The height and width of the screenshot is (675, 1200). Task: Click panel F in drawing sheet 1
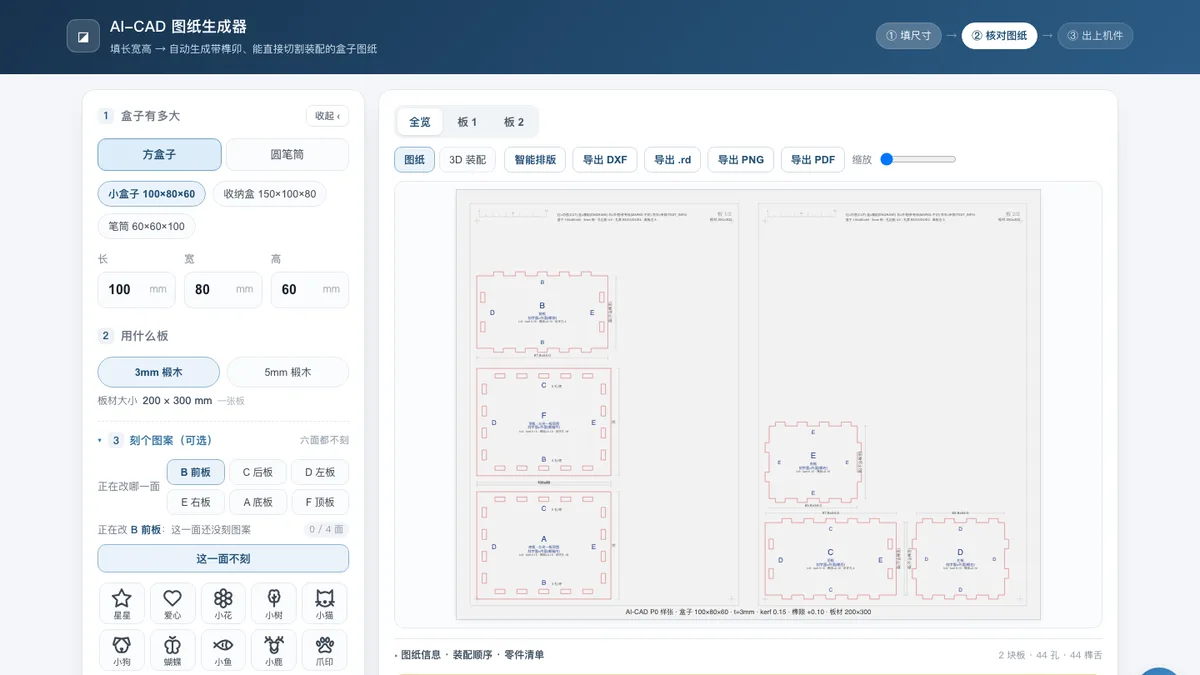543,422
